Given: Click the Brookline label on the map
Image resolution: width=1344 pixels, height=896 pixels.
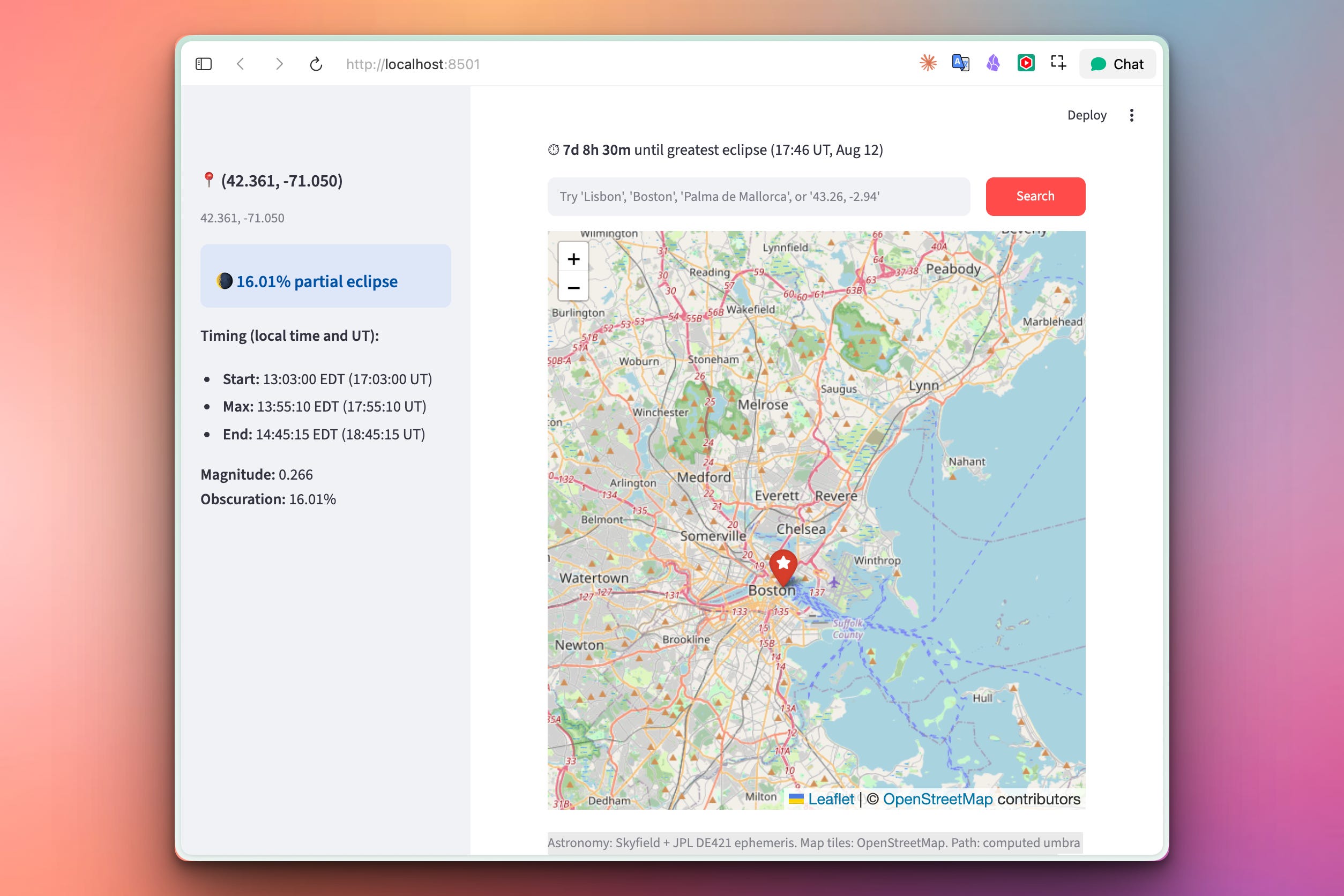Looking at the screenshot, I should (x=686, y=639).
